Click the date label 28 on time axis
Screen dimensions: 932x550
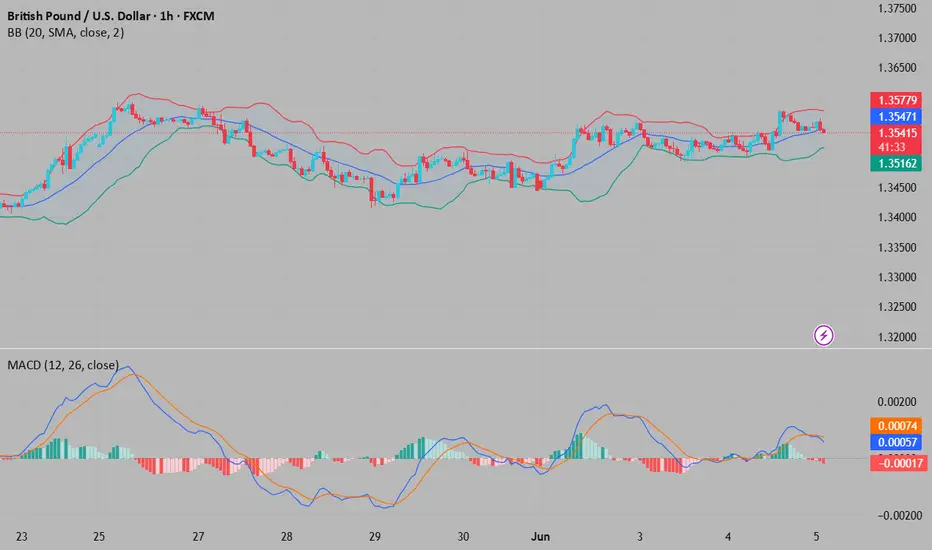pyautogui.click(x=286, y=537)
